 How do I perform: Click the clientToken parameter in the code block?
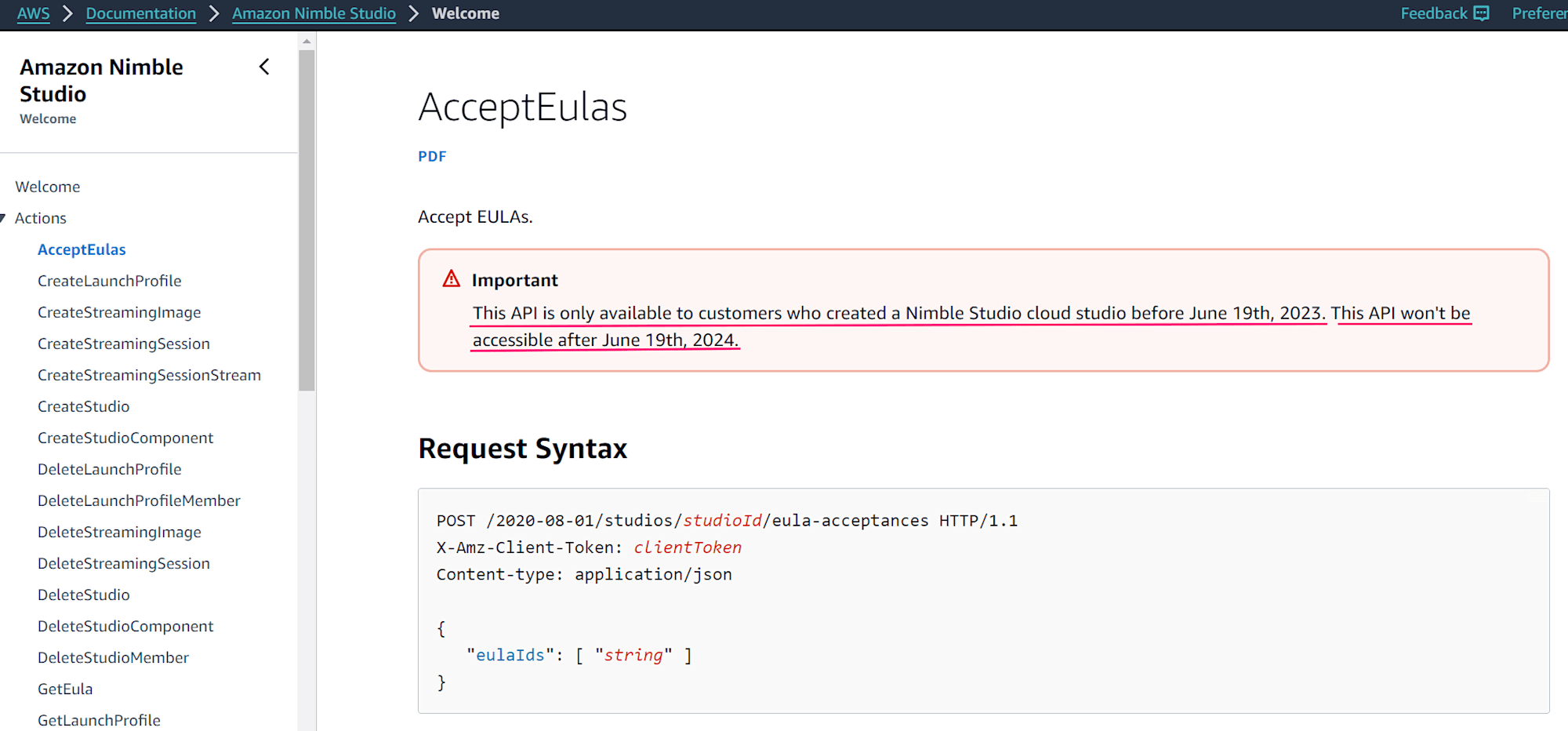[688, 547]
